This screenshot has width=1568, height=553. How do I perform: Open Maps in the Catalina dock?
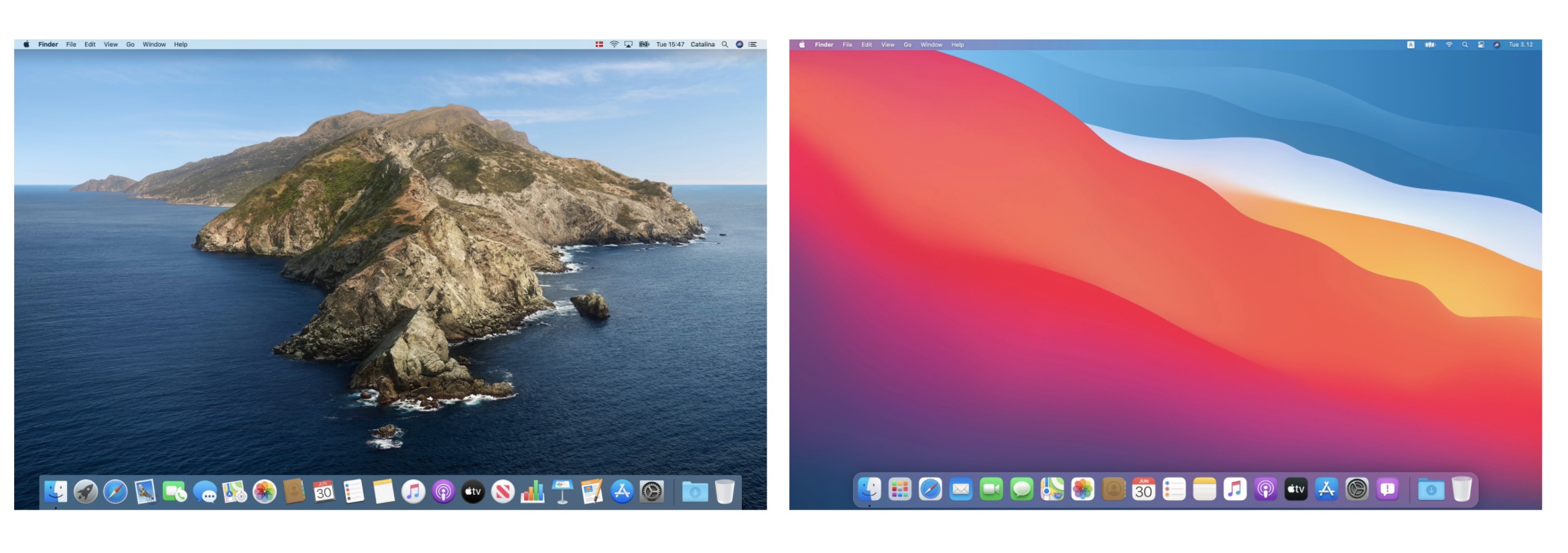click(235, 492)
